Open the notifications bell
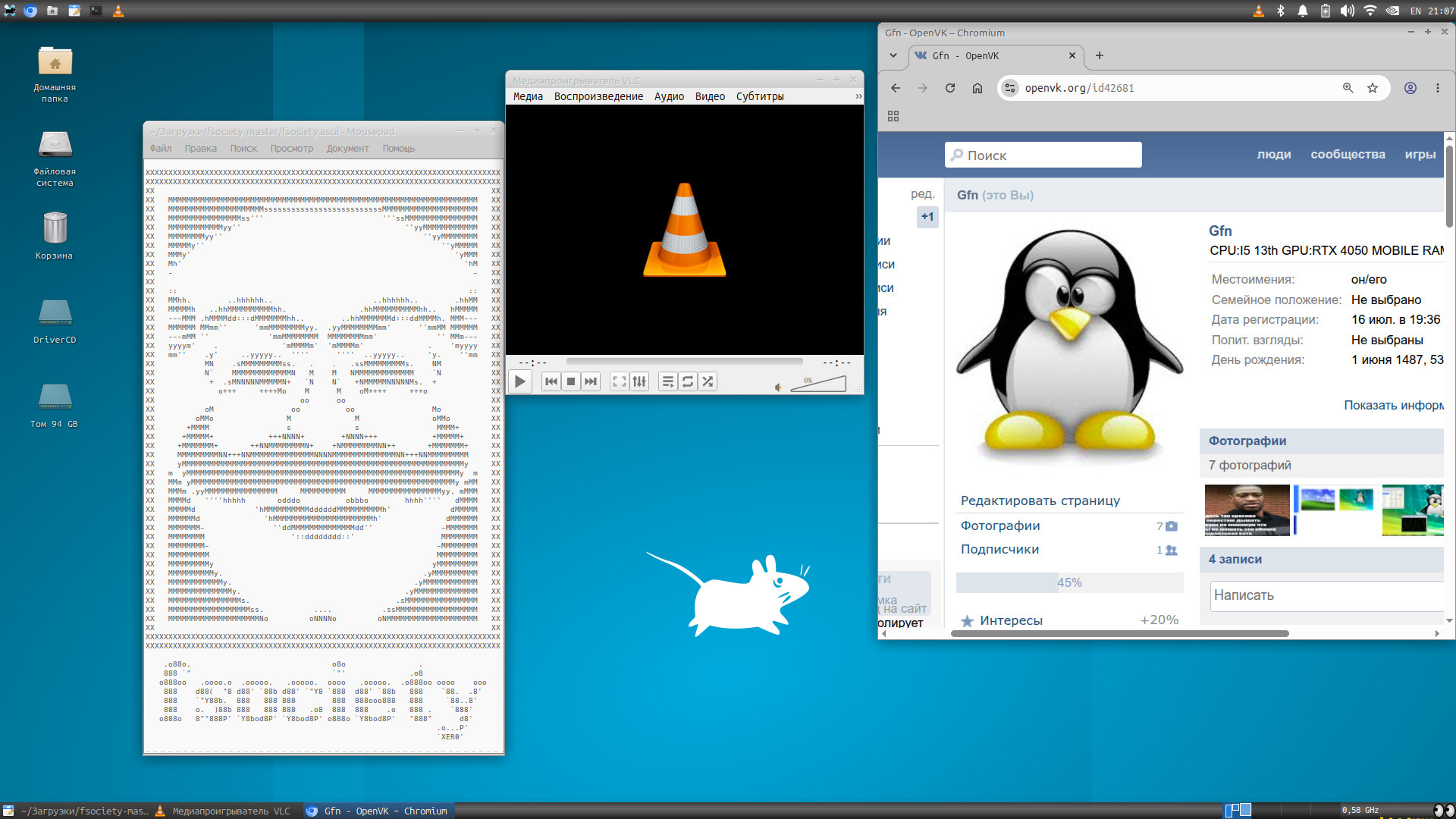1456x819 pixels. 1303,11
